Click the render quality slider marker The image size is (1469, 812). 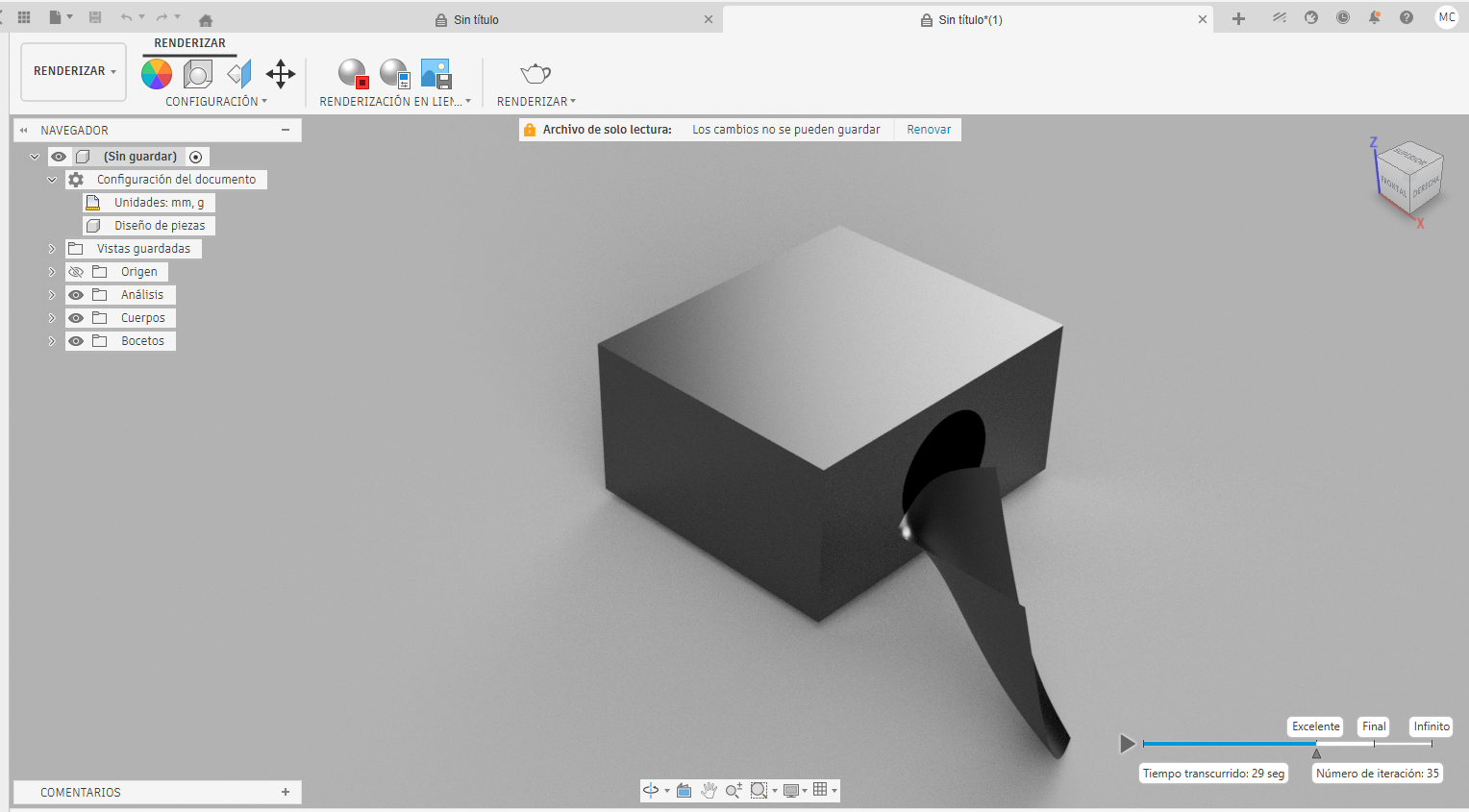pos(1317,752)
